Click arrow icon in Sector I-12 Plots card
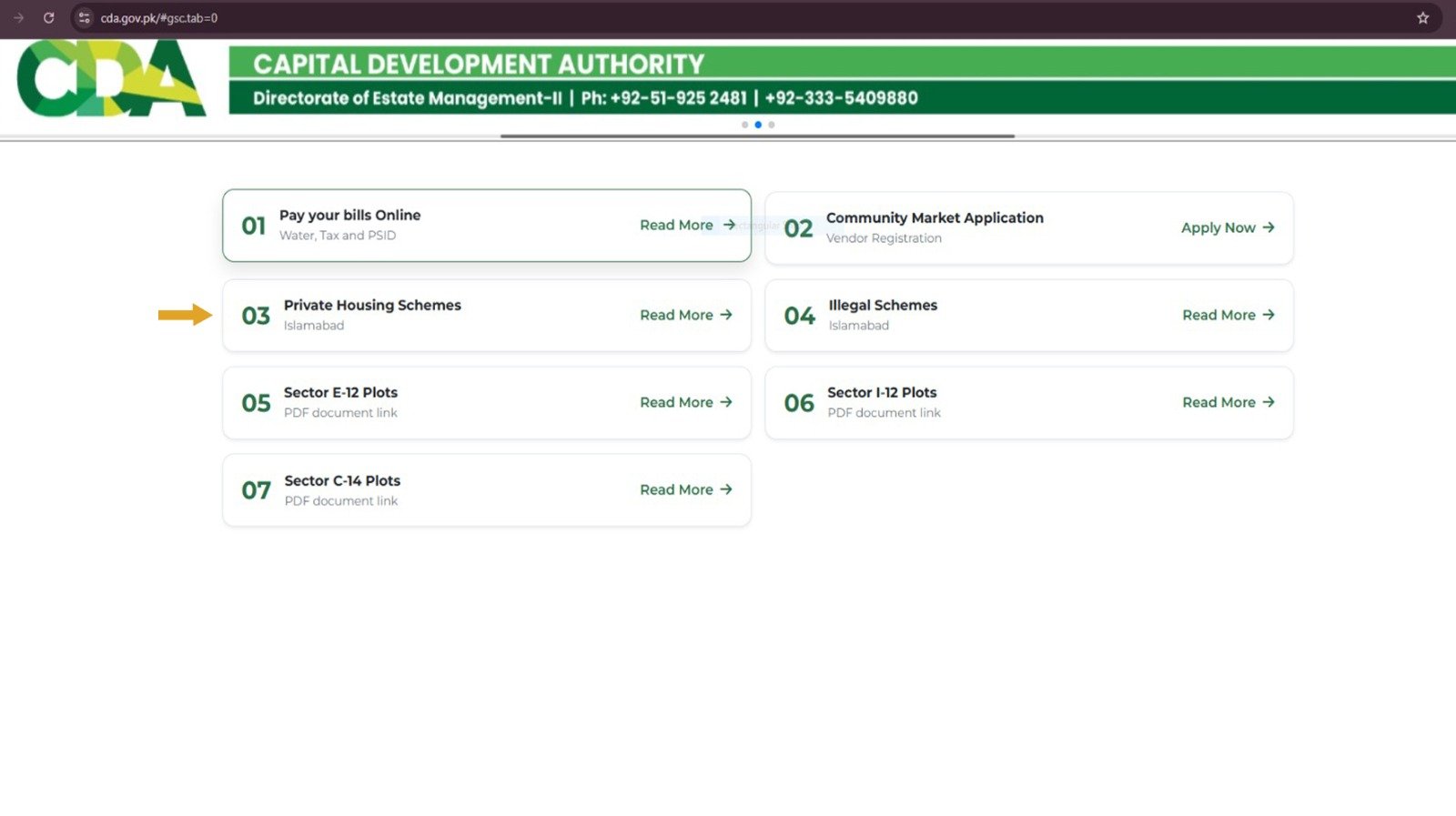Image resolution: width=1456 pixels, height=816 pixels. tap(1269, 402)
